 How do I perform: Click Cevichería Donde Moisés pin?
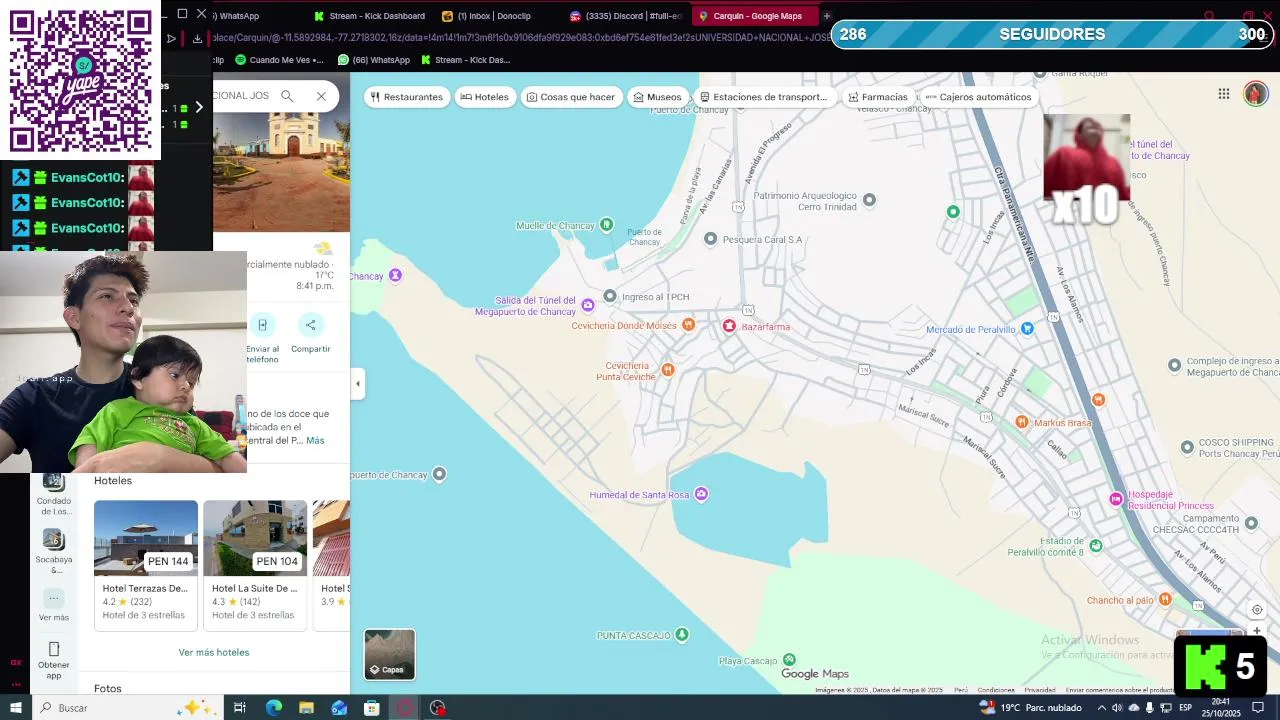tap(688, 325)
